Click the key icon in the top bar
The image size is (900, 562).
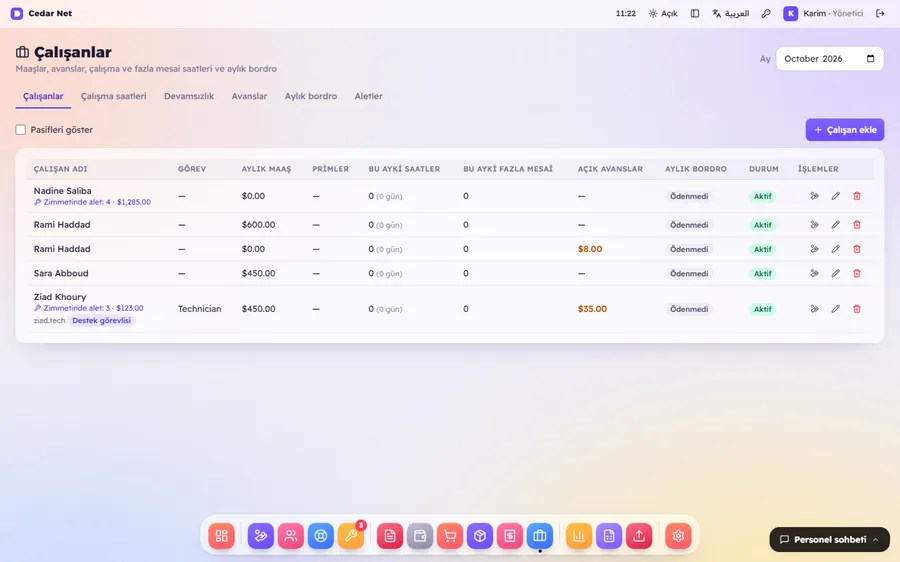click(x=766, y=13)
